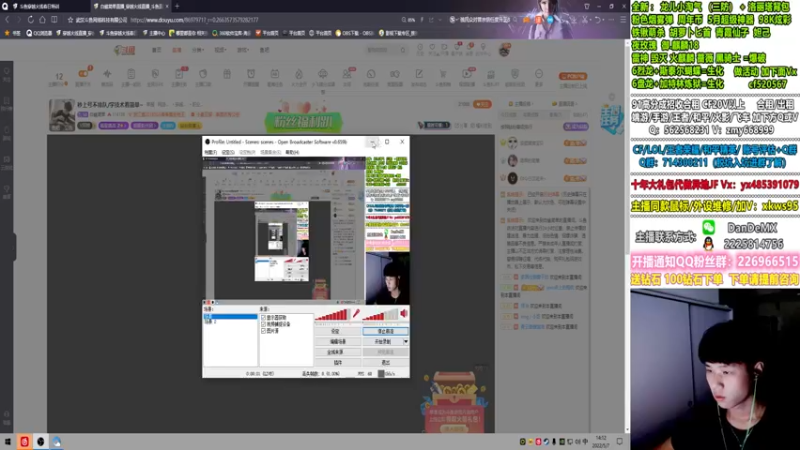Image resolution: width=800 pixels, height=450 pixels.
Task: Click the pencil edit icon in Douyu toolbar
Action: click(x=418, y=74)
